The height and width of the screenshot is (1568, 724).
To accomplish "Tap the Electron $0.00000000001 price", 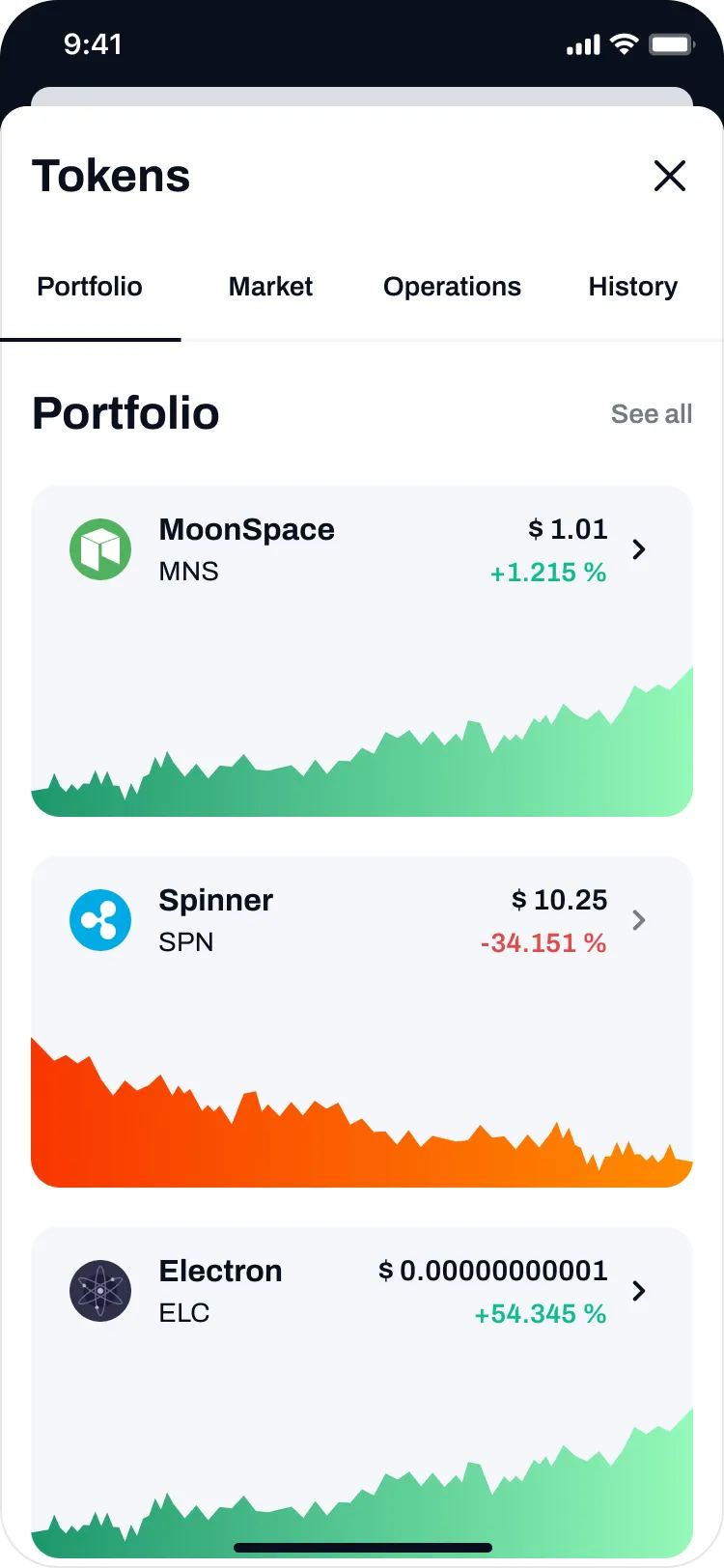I will pos(493,1271).
